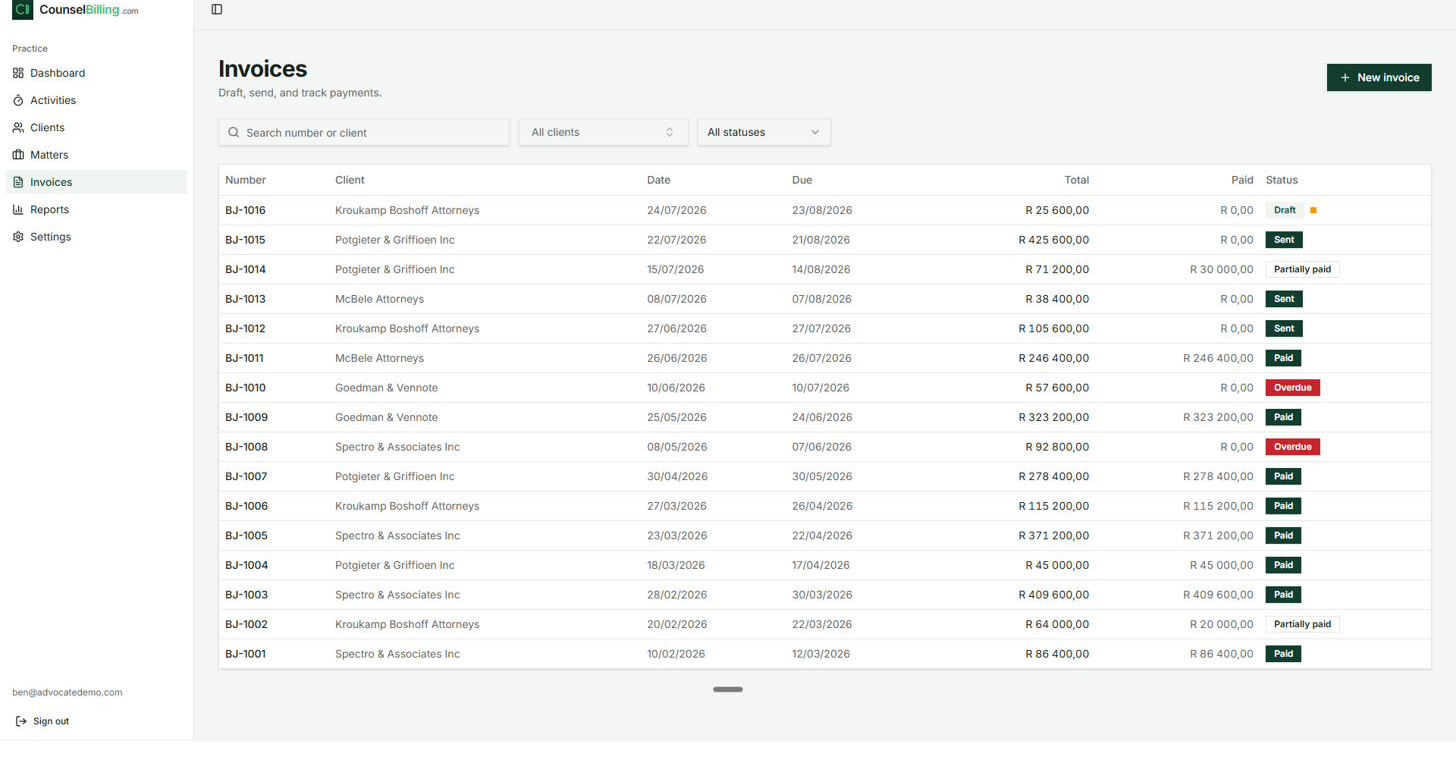The height and width of the screenshot is (762, 1456).
Task: Click the Invoices document icon
Action: 18,182
